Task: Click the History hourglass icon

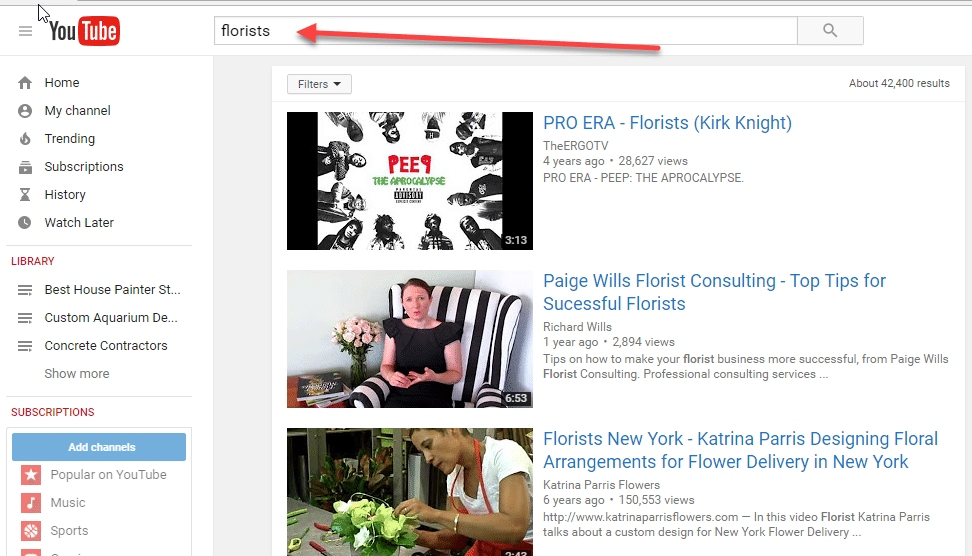Action: [25, 195]
